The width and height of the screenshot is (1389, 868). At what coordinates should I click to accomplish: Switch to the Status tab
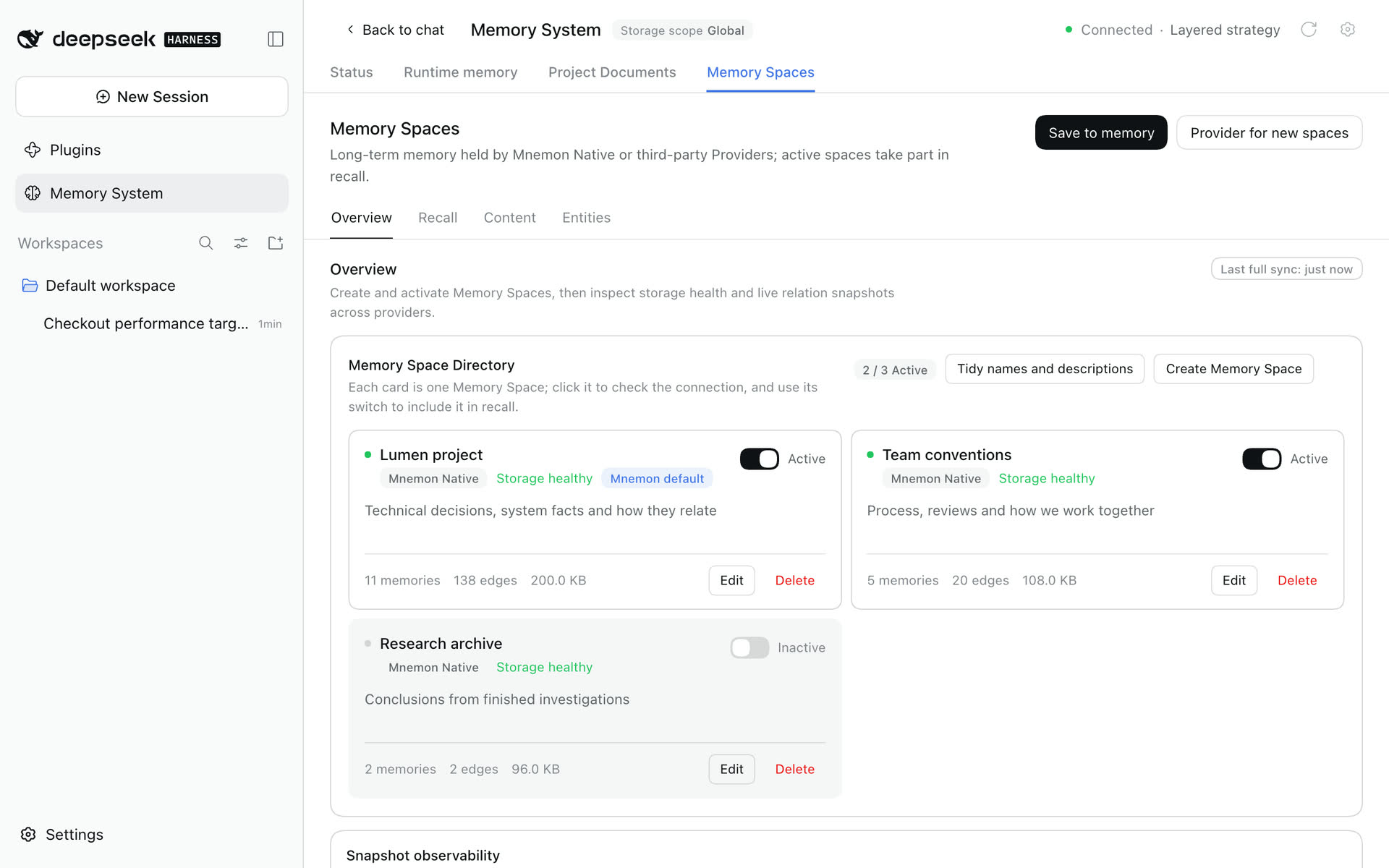click(x=352, y=72)
